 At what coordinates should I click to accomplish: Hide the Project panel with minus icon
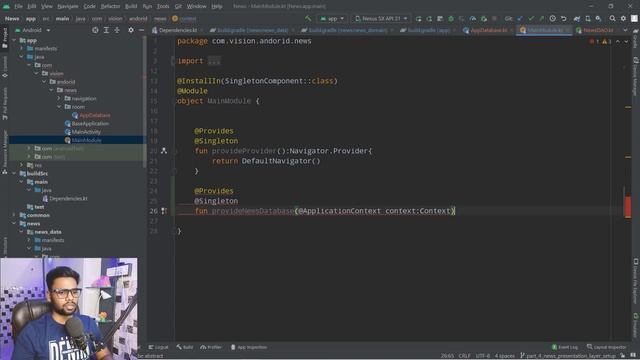[x=141, y=30]
